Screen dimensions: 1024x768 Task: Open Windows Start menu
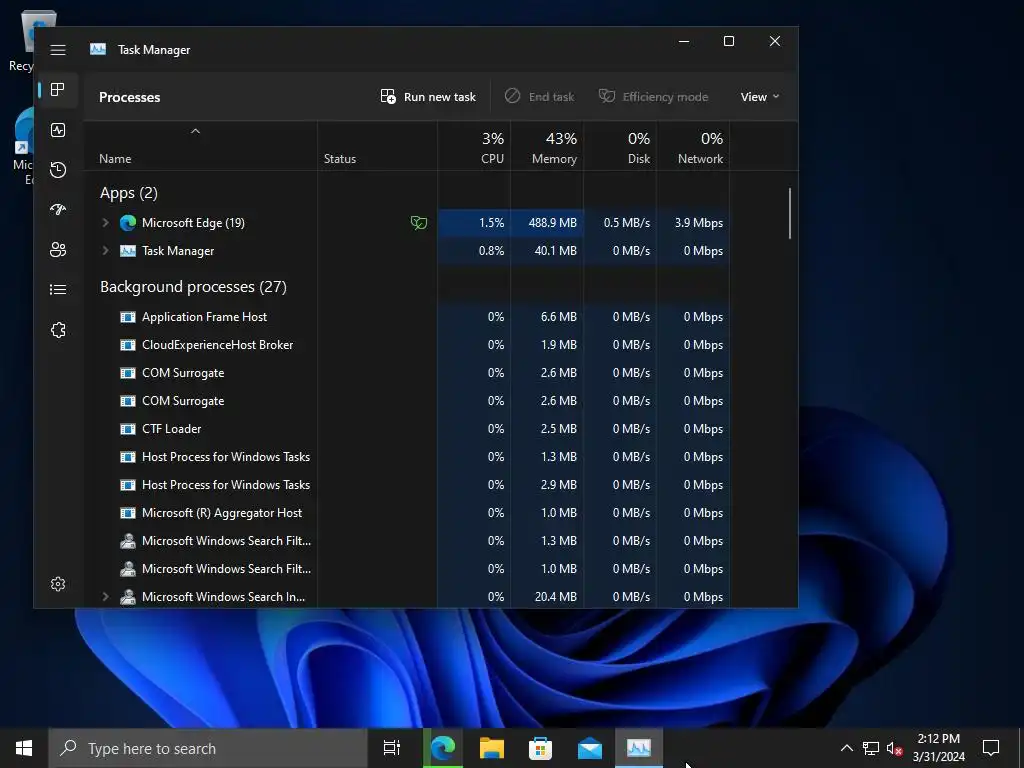pos(24,748)
